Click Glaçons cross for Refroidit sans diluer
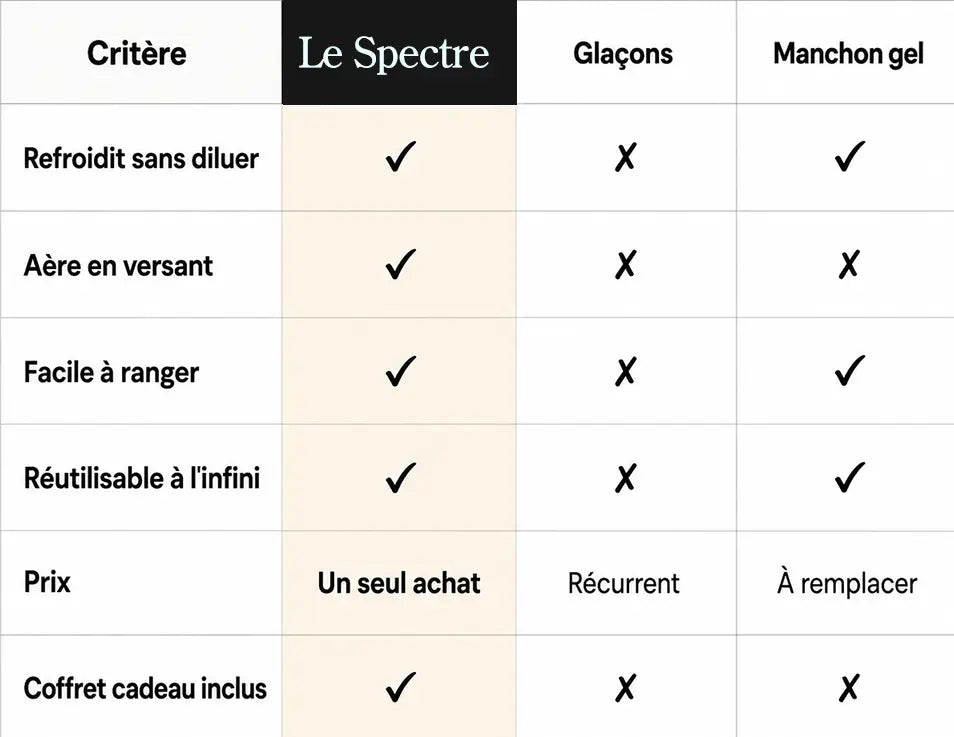The height and width of the screenshot is (737, 954). tap(625, 158)
